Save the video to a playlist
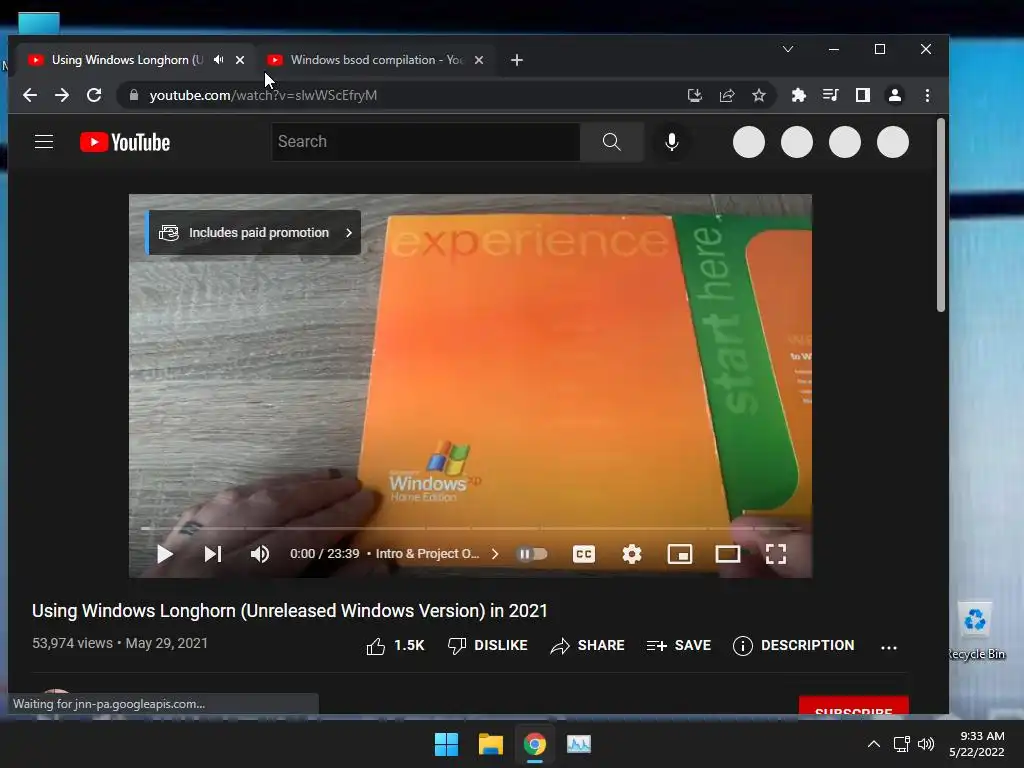 click(x=679, y=646)
